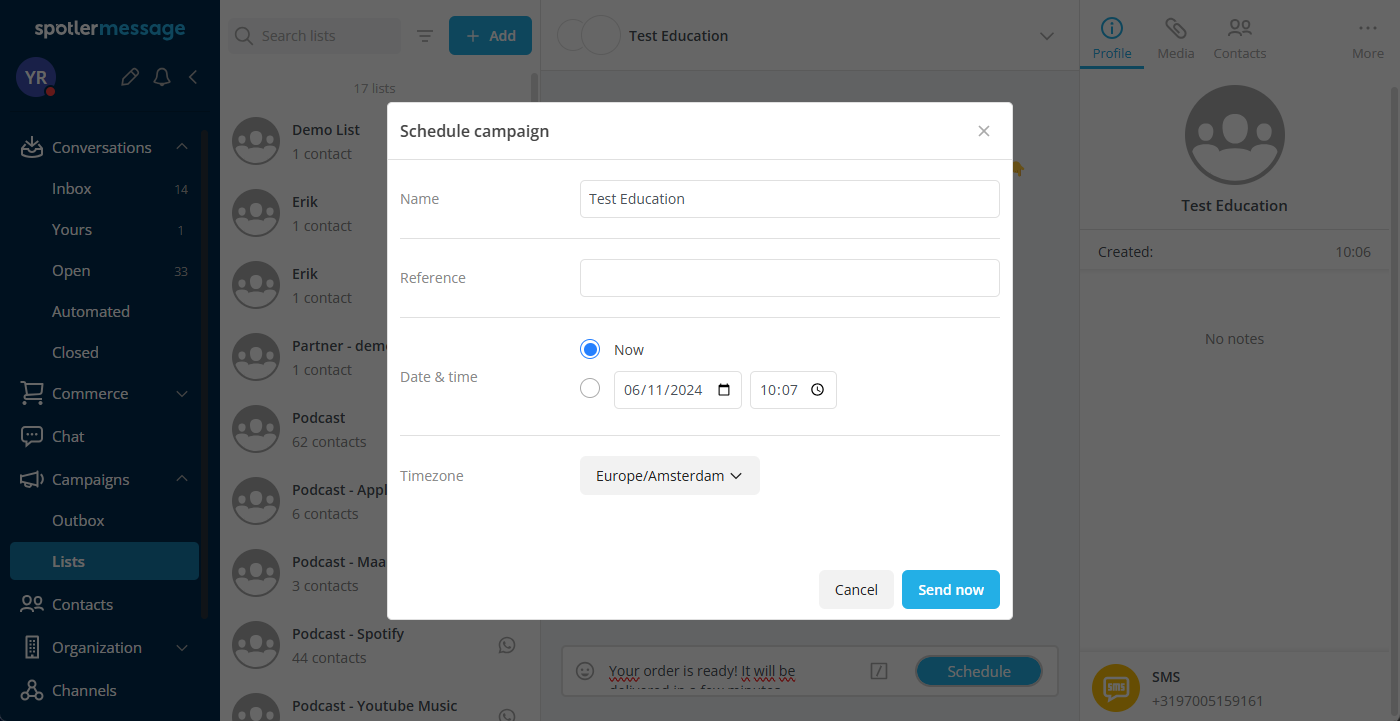Click the filter icon beside Search lists
This screenshot has width=1400, height=721.
click(x=425, y=36)
